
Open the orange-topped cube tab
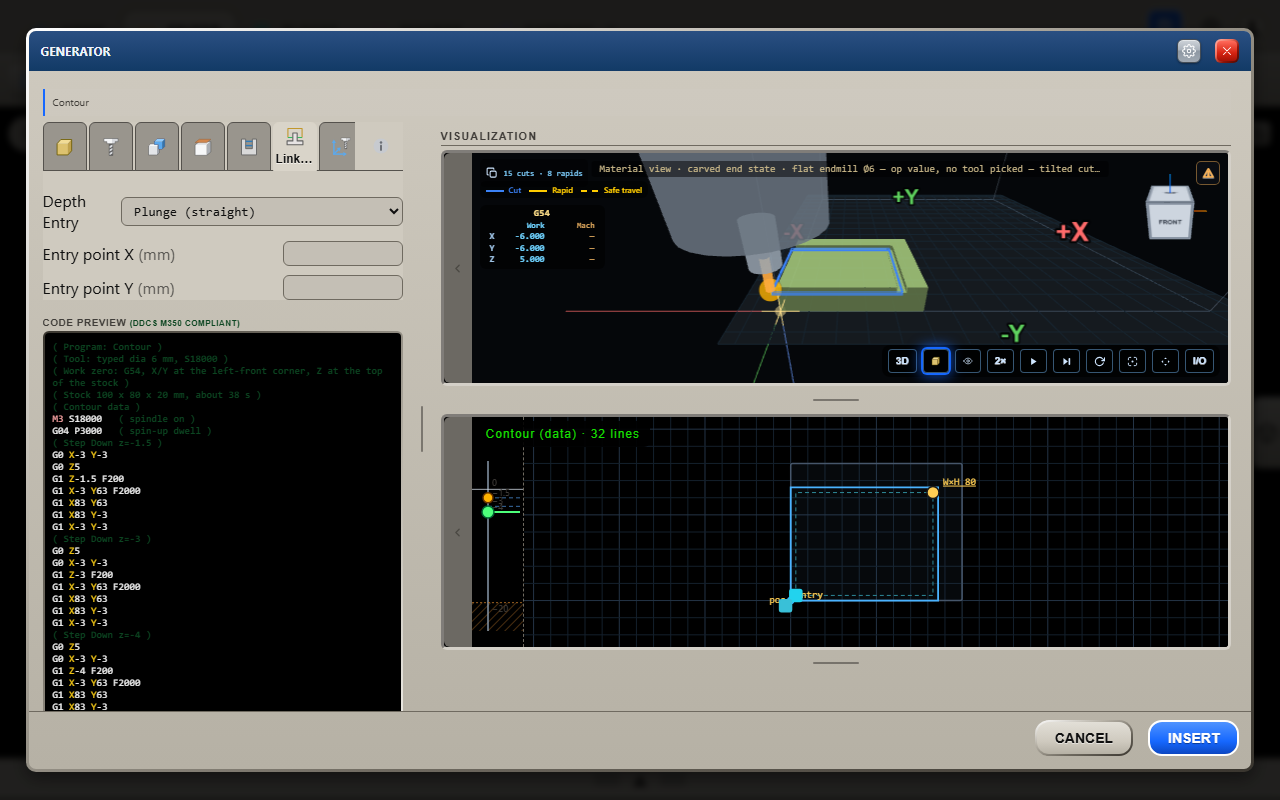tap(202, 146)
